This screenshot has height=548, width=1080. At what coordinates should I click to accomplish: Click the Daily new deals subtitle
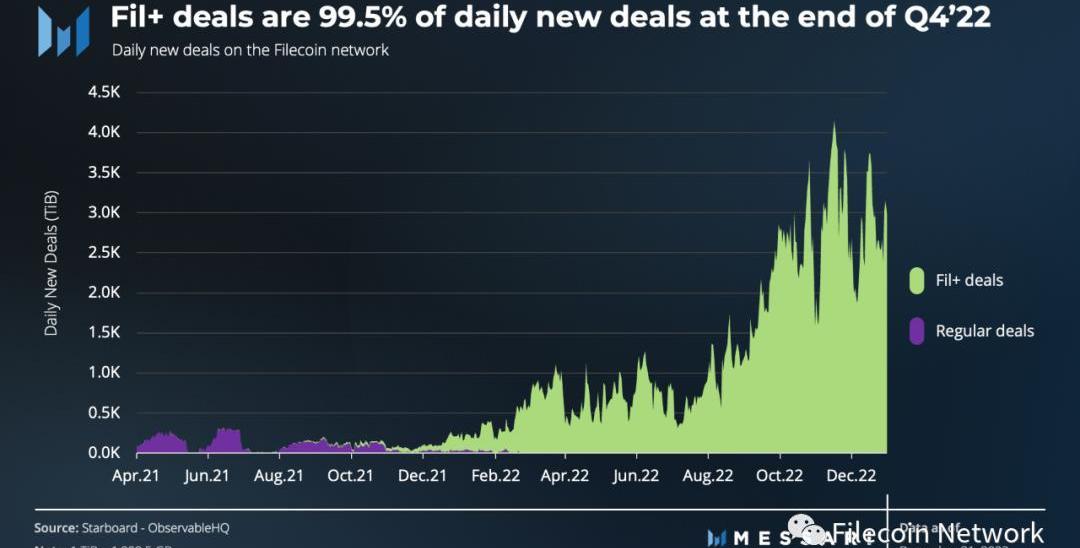[x=250, y=49]
